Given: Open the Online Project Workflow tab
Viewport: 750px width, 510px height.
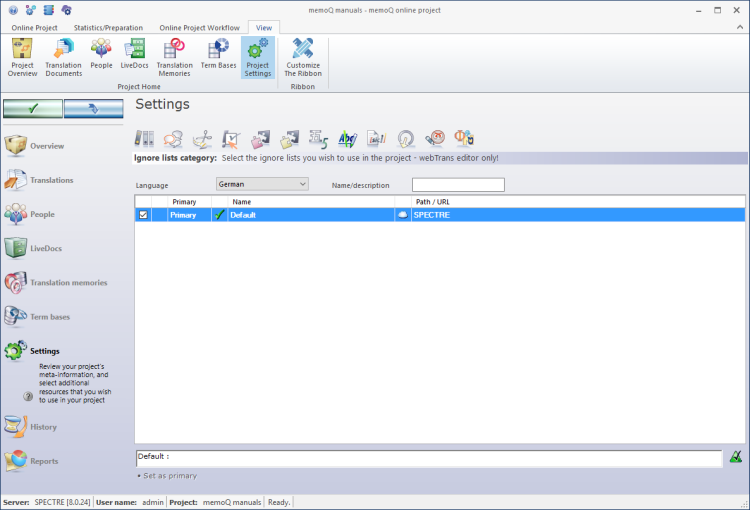Looking at the screenshot, I should 199,28.
